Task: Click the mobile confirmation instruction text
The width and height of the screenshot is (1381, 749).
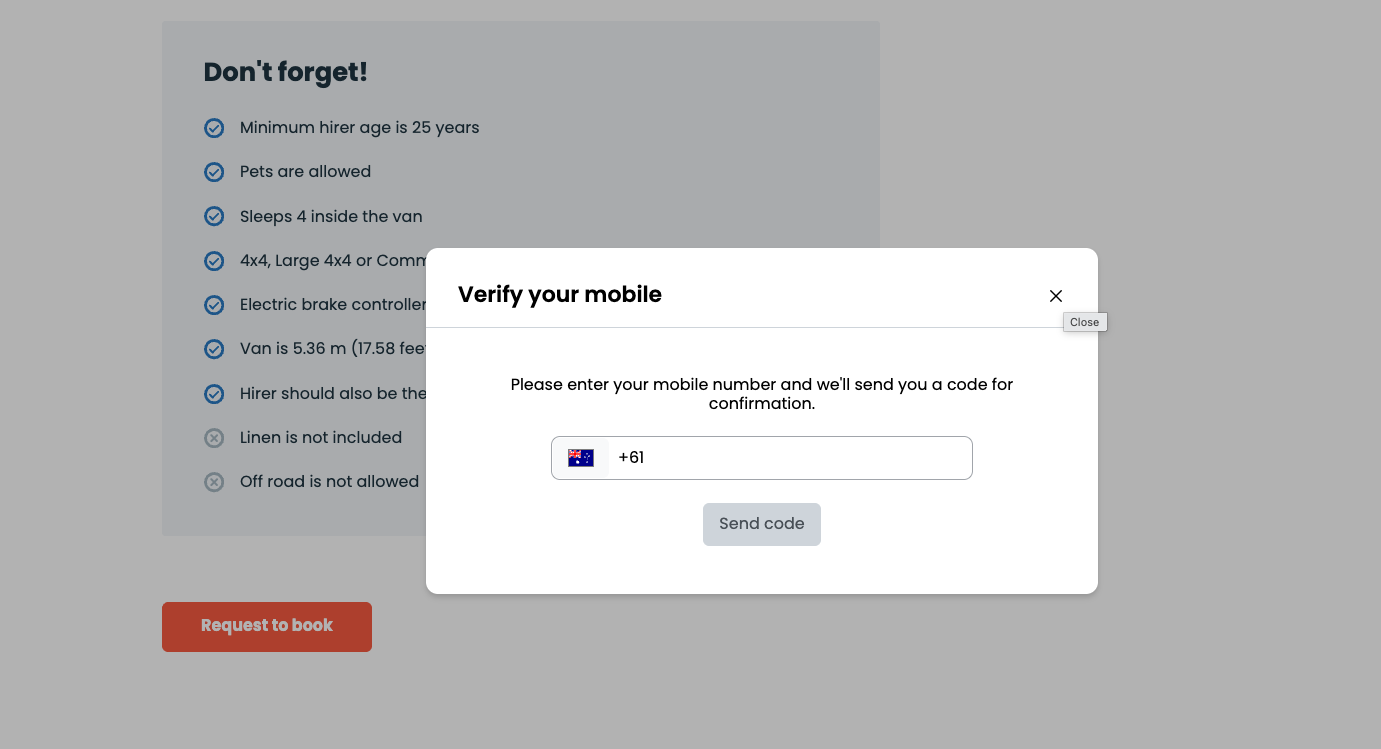Action: click(x=761, y=394)
